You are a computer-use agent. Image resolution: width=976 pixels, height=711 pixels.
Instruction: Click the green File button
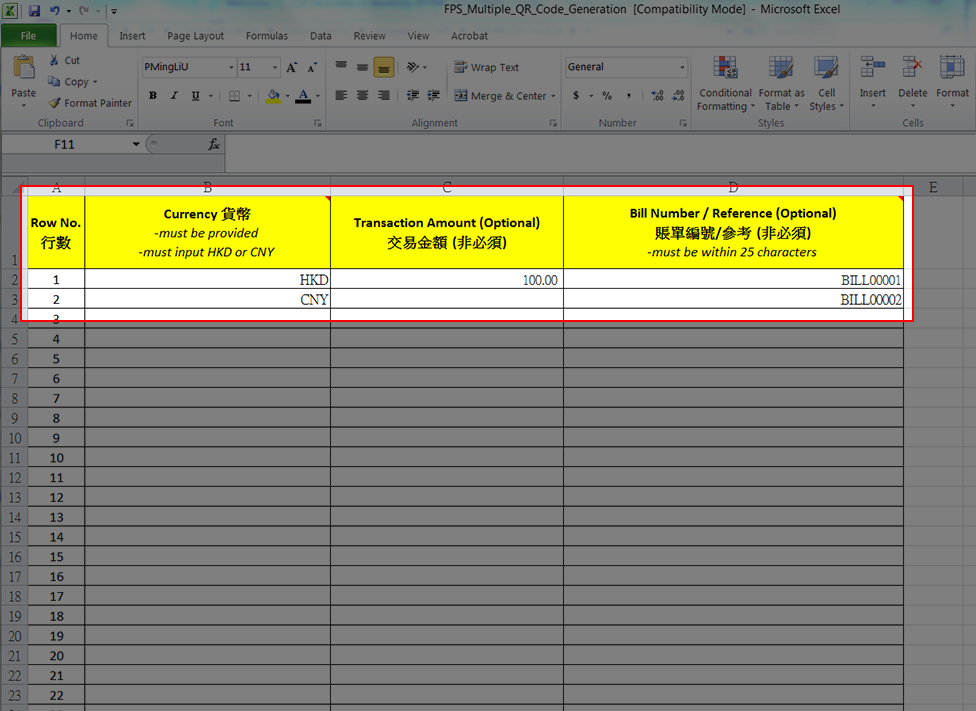pyautogui.click(x=28, y=36)
